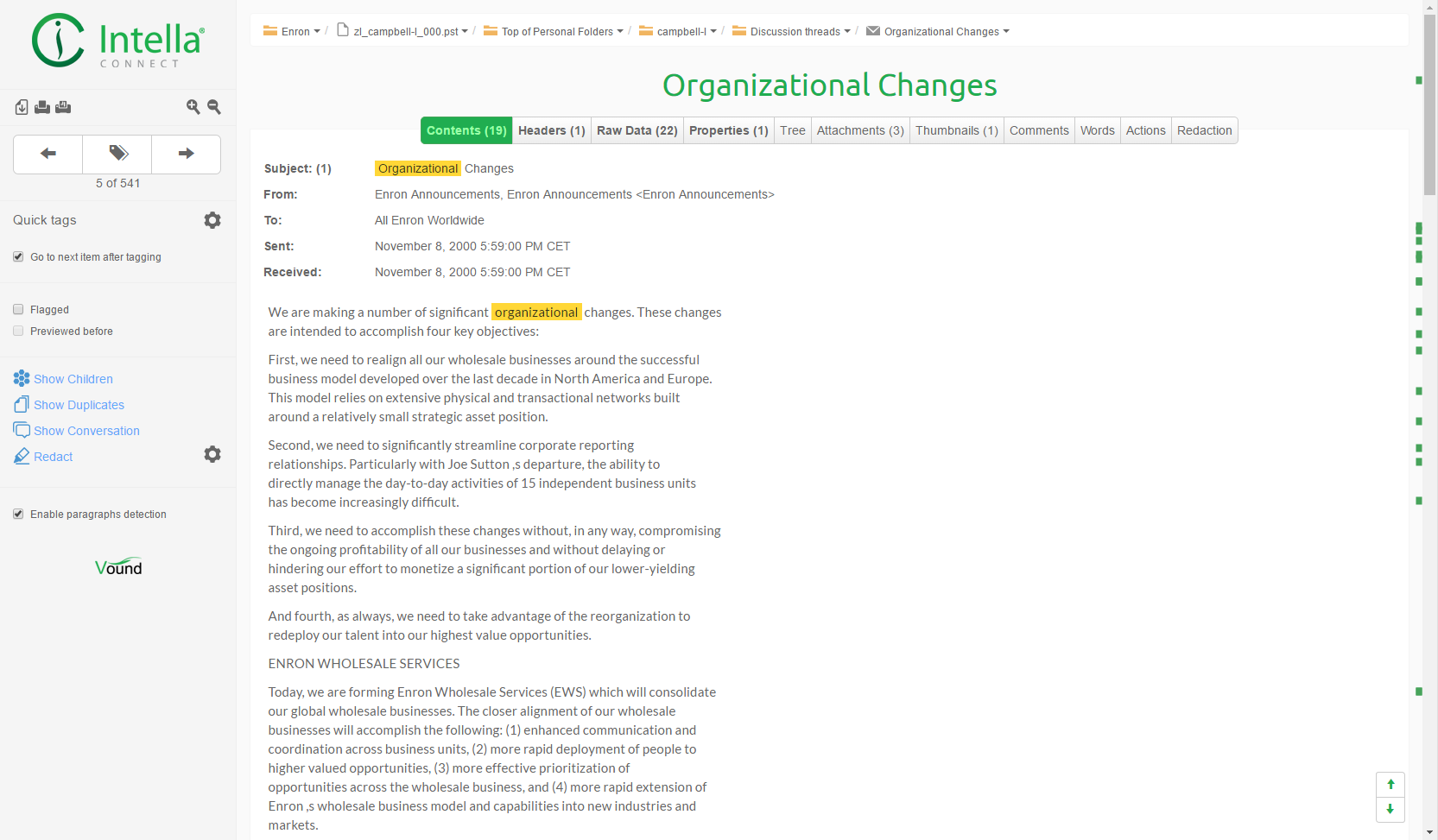Click the tags icon button
The height and width of the screenshot is (840, 1438).
click(x=117, y=154)
